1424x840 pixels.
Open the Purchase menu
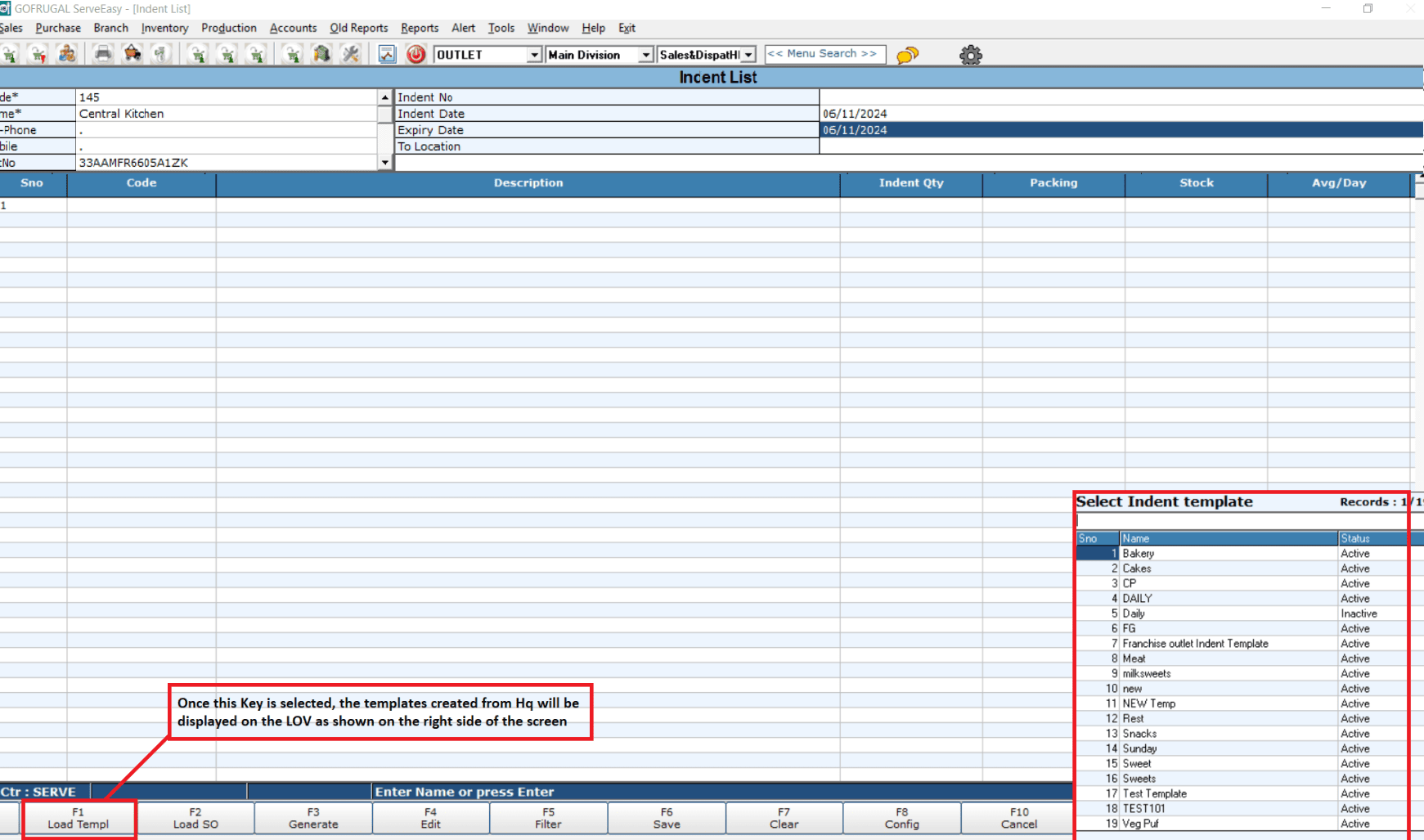(x=58, y=28)
